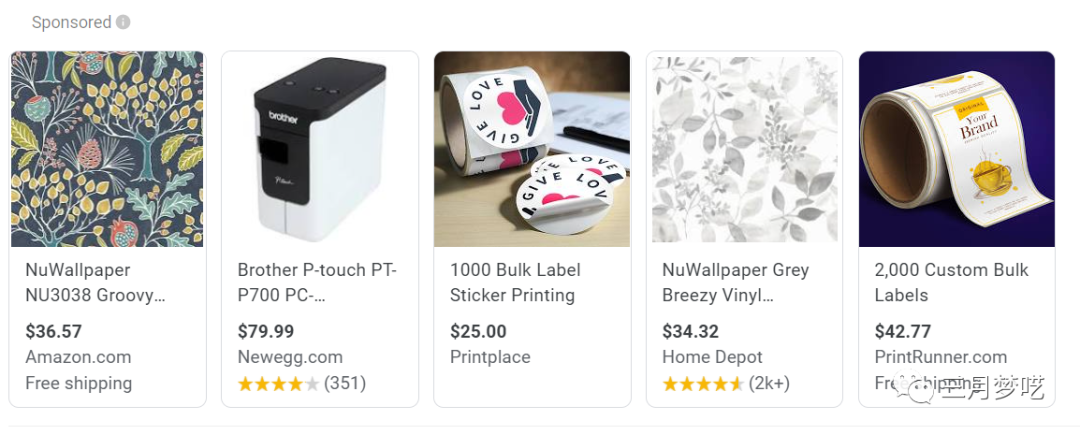Click the $79.99 price on Brother printer
The width and height of the screenshot is (1080, 435).
pyautogui.click(x=266, y=331)
